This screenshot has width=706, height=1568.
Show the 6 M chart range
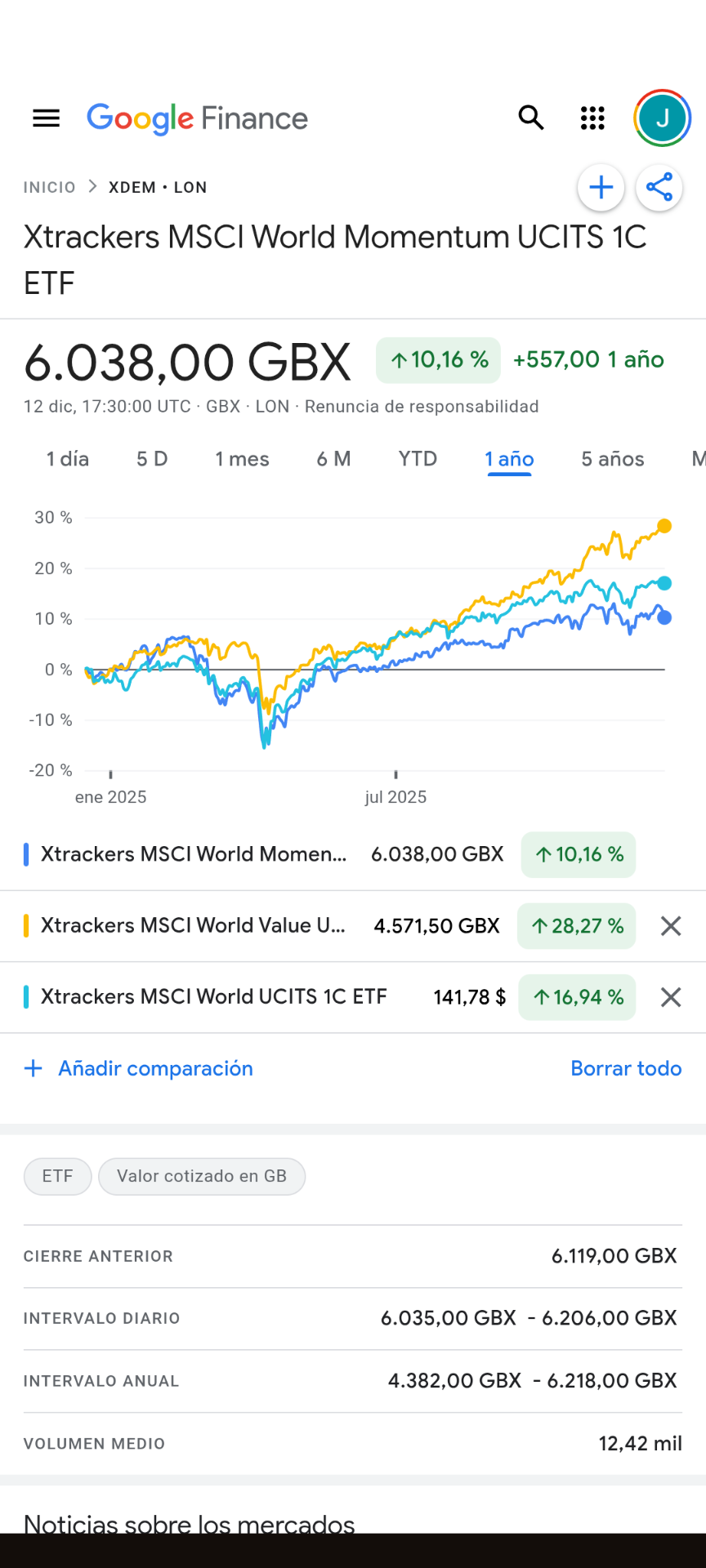[x=333, y=459]
